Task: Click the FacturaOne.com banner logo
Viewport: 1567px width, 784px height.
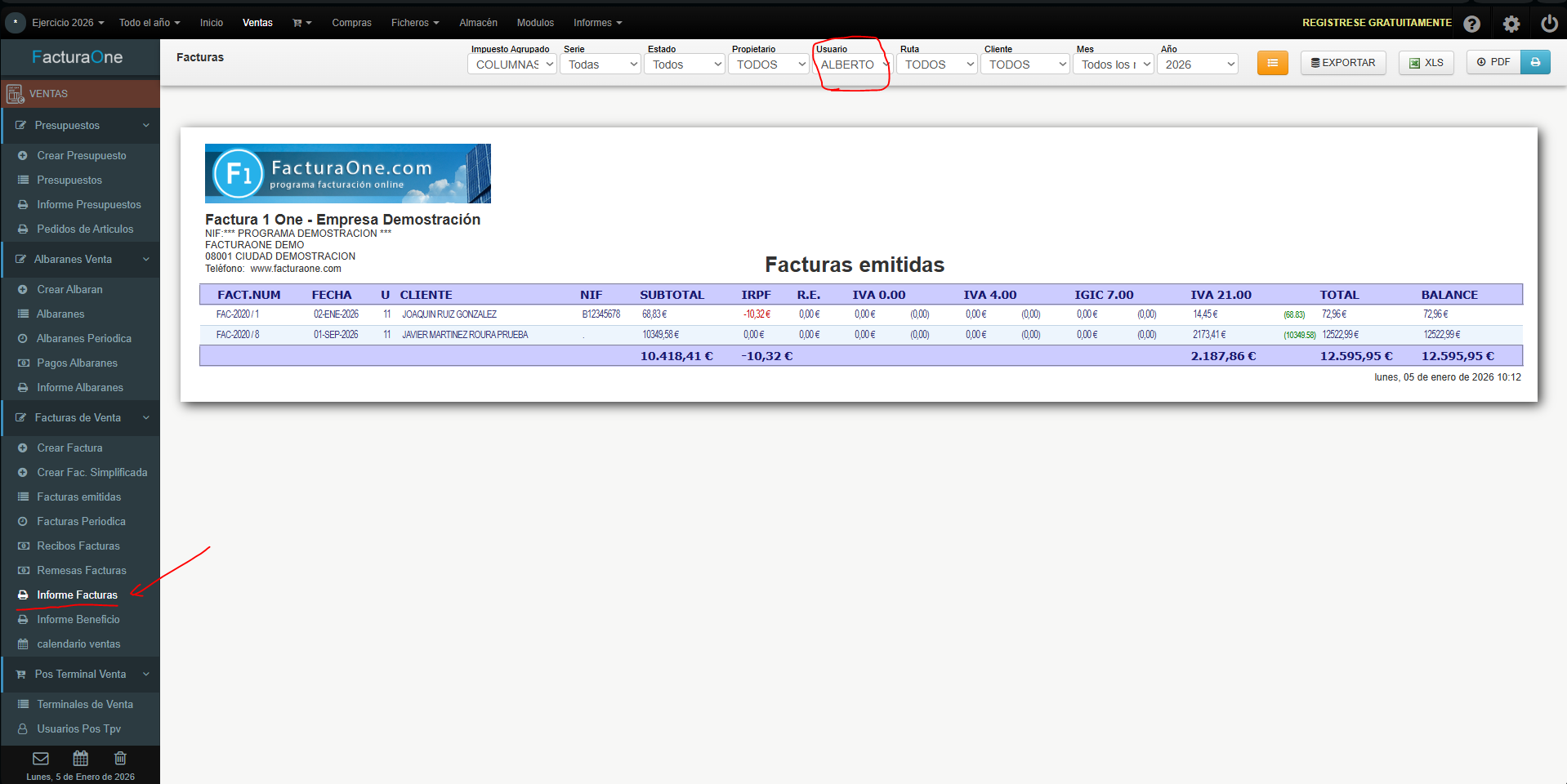Action: click(x=348, y=173)
